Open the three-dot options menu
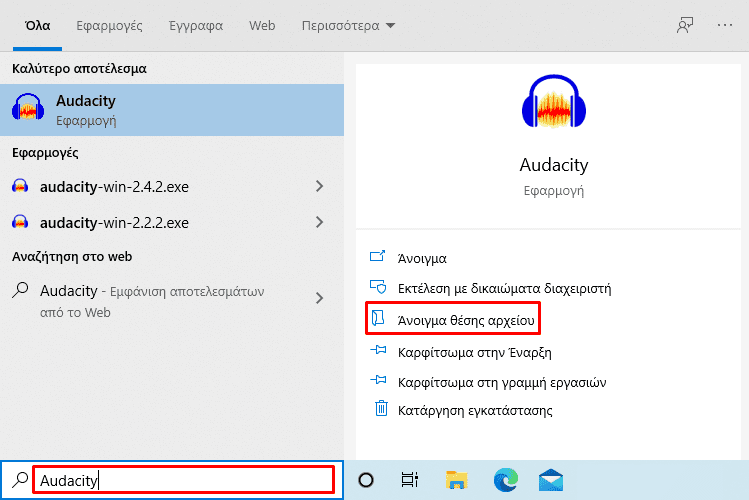Screen dimensions: 749x500 coord(725,25)
